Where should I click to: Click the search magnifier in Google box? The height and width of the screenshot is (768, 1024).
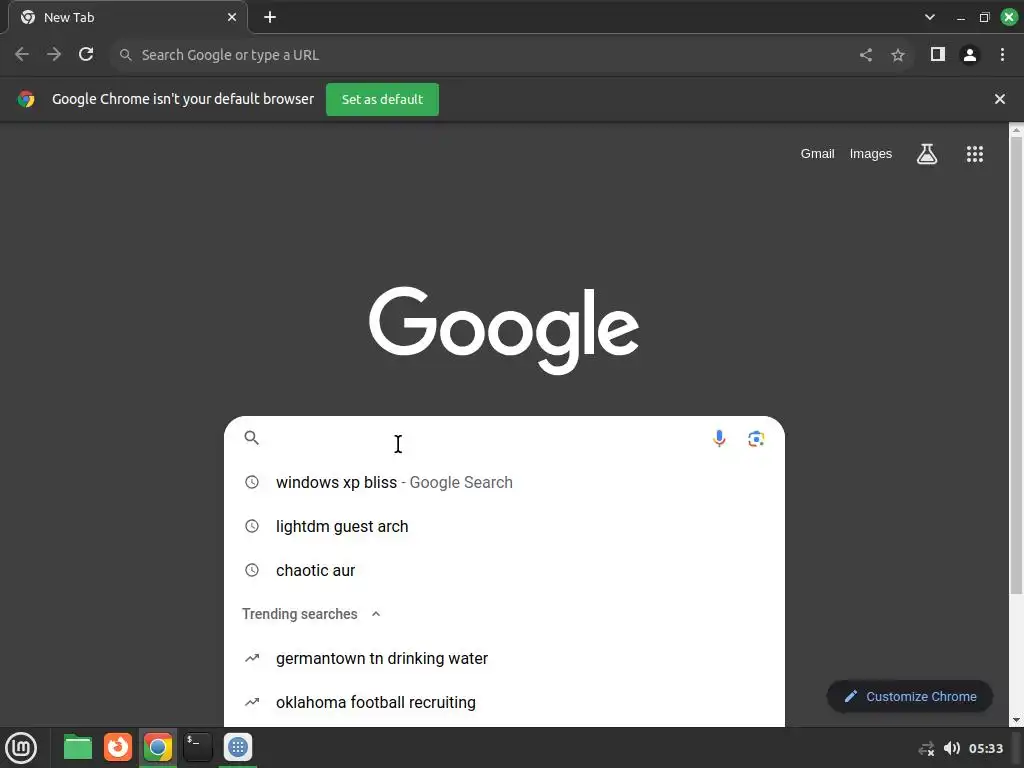click(251, 438)
